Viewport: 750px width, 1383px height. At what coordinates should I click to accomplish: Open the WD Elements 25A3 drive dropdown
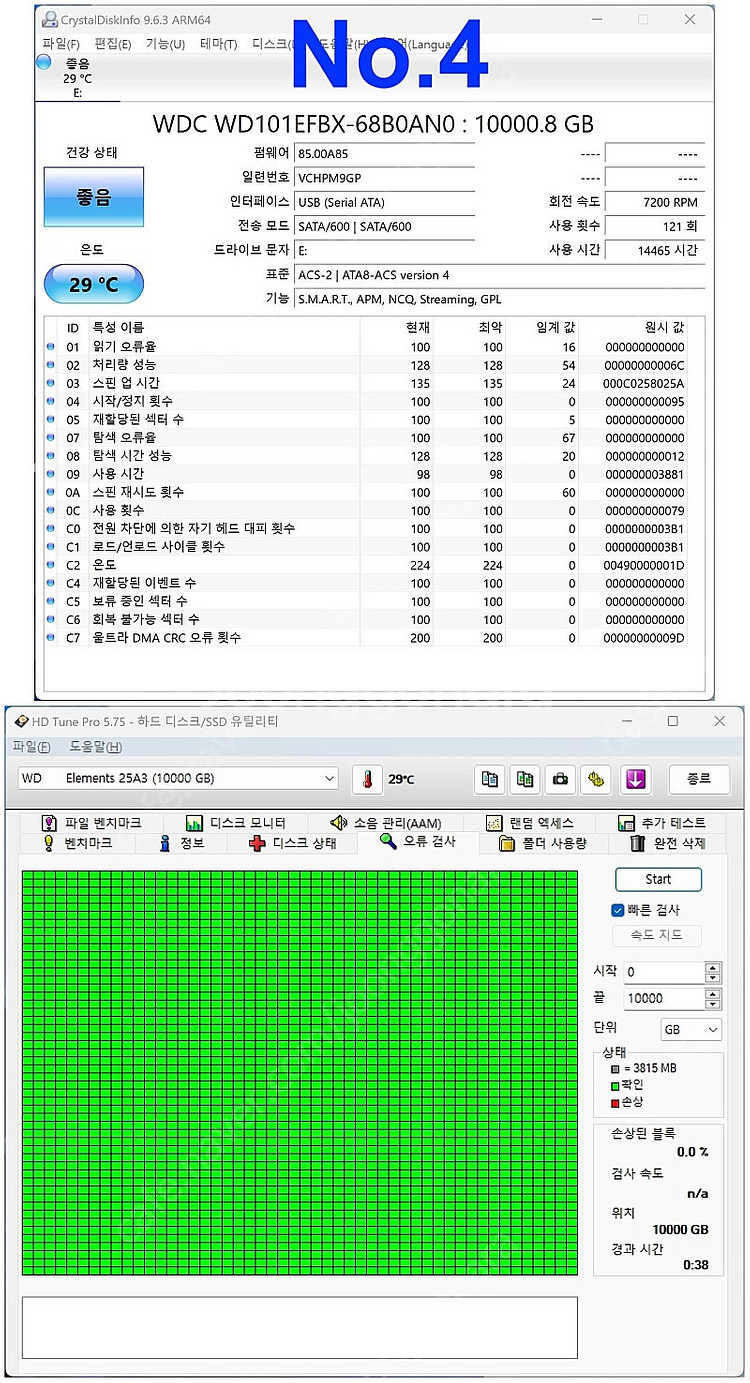(179, 778)
